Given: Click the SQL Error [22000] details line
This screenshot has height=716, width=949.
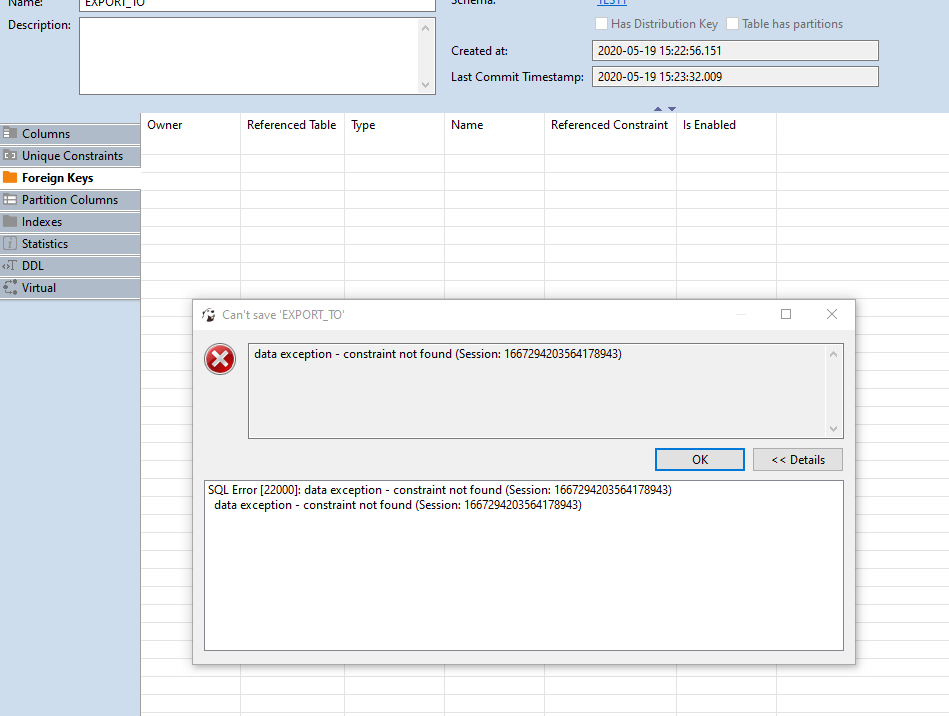Looking at the screenshot, I should [x=440, y=490].
